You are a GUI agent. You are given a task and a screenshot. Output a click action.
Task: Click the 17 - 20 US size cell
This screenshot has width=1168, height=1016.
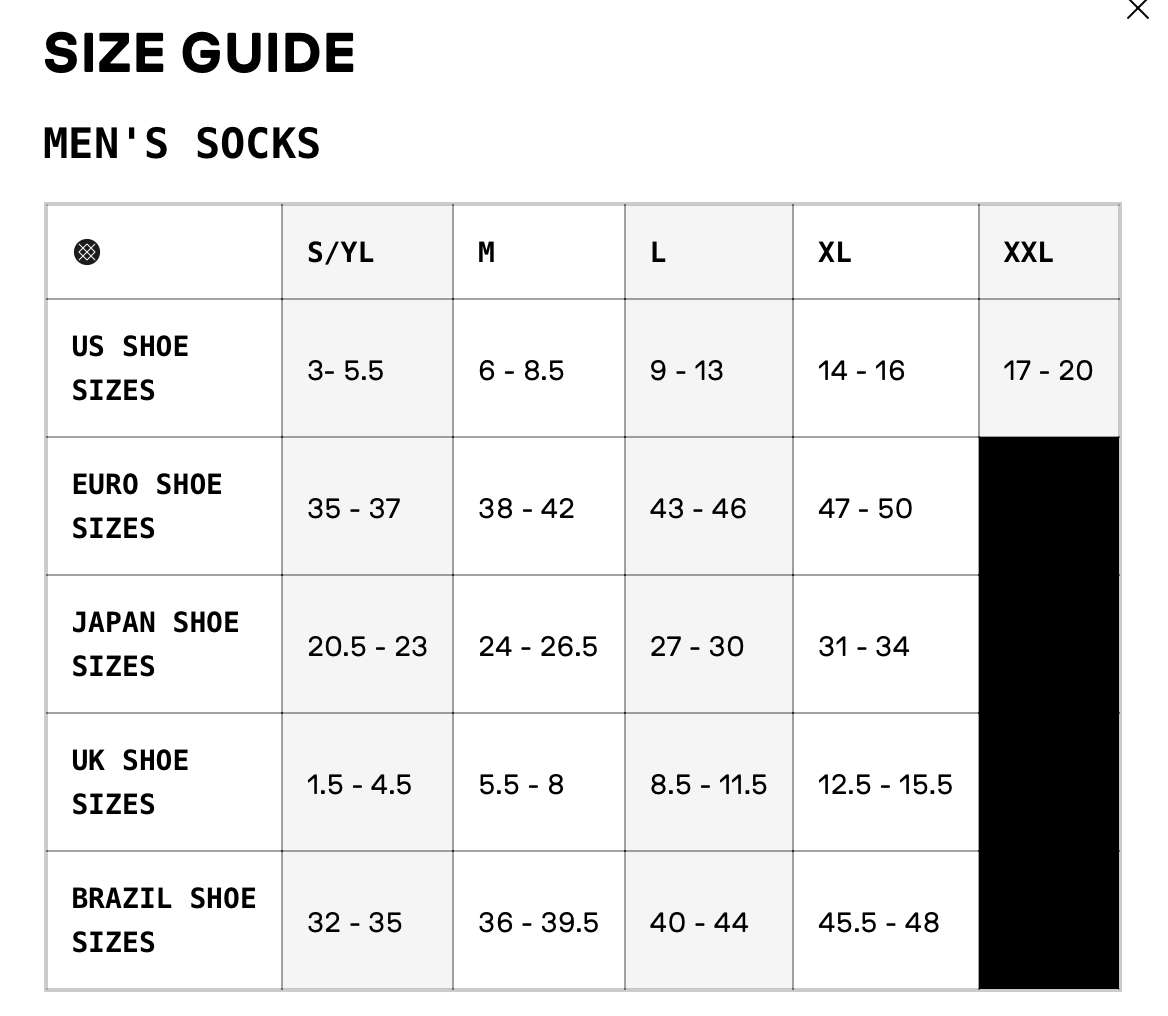pyautogui.click(x=1048, y=371)
